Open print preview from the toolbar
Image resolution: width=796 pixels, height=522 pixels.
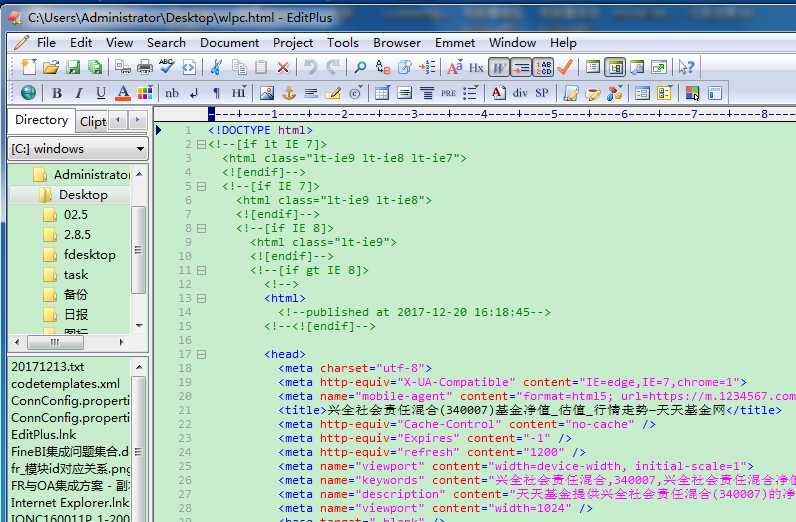point(122,67)
